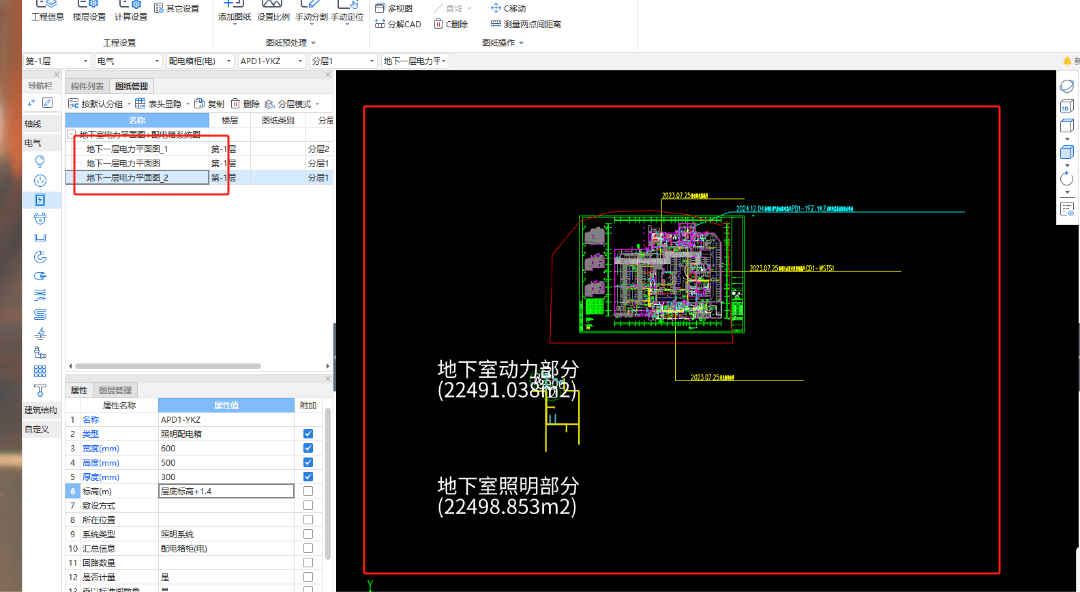Click C删除 delete tool
The height and width of the screenshot is (592, 1080).
pyautogui.click(x=451, y=24)
